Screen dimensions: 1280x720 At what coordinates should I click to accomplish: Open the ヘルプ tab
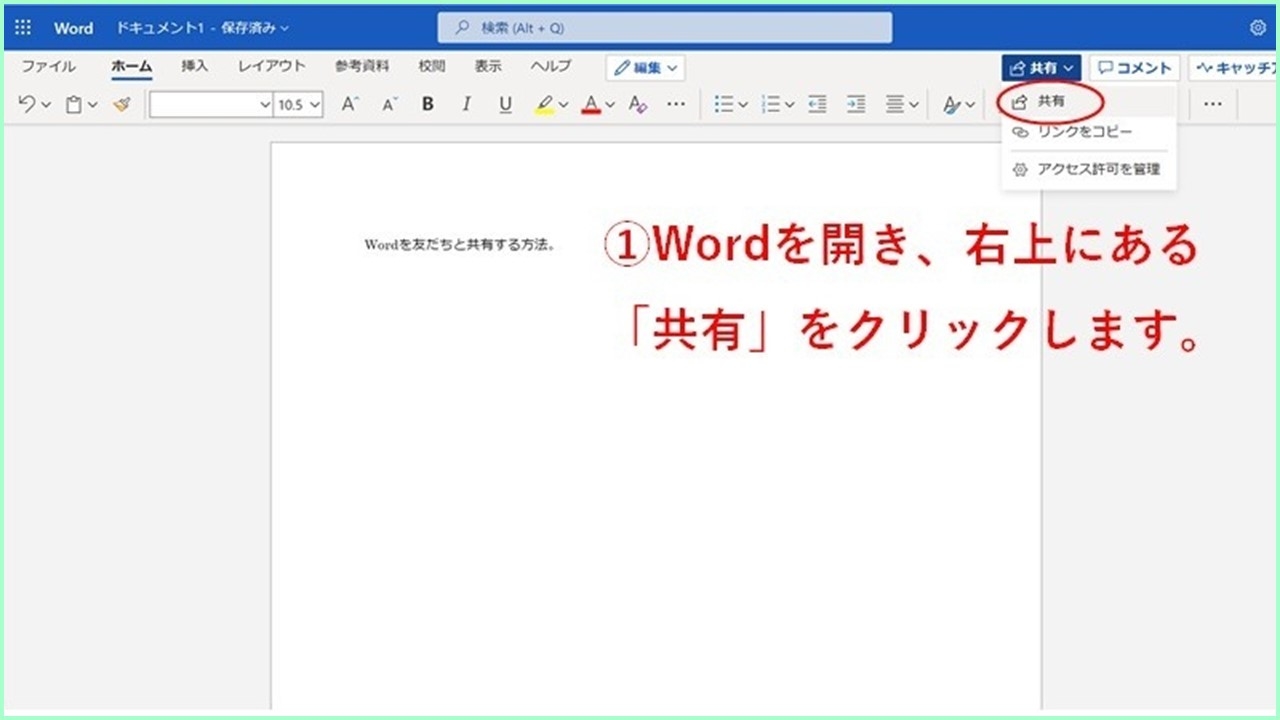coord(551,67)
